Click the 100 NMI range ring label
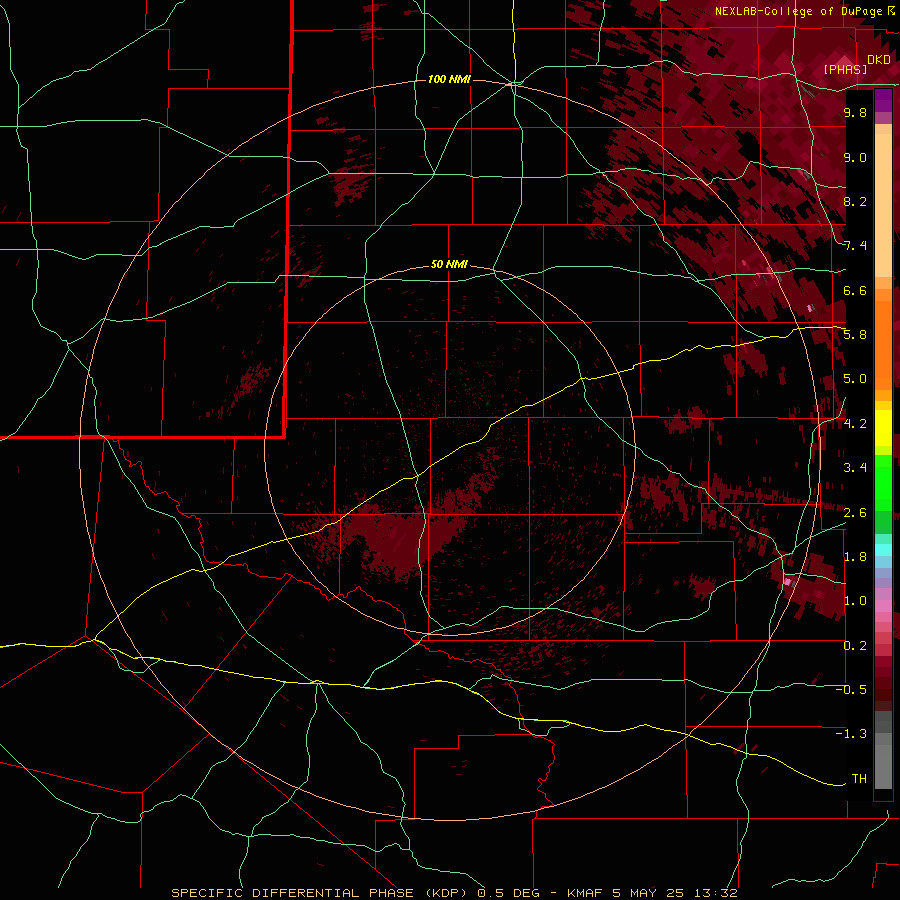The width and height of the screenshot is (900, 900). click(449, 79)
